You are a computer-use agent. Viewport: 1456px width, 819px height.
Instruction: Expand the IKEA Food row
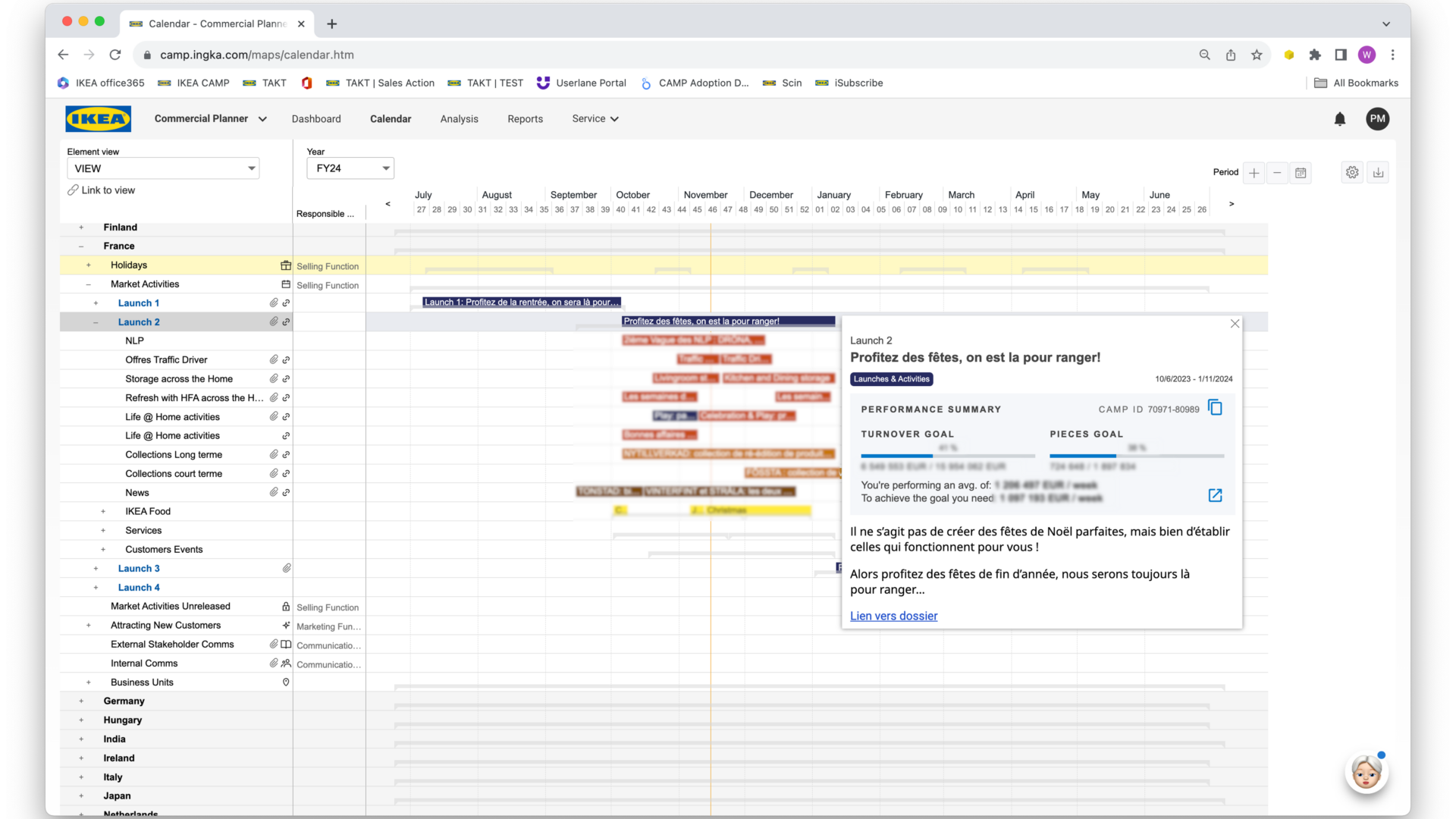point(103,512)
